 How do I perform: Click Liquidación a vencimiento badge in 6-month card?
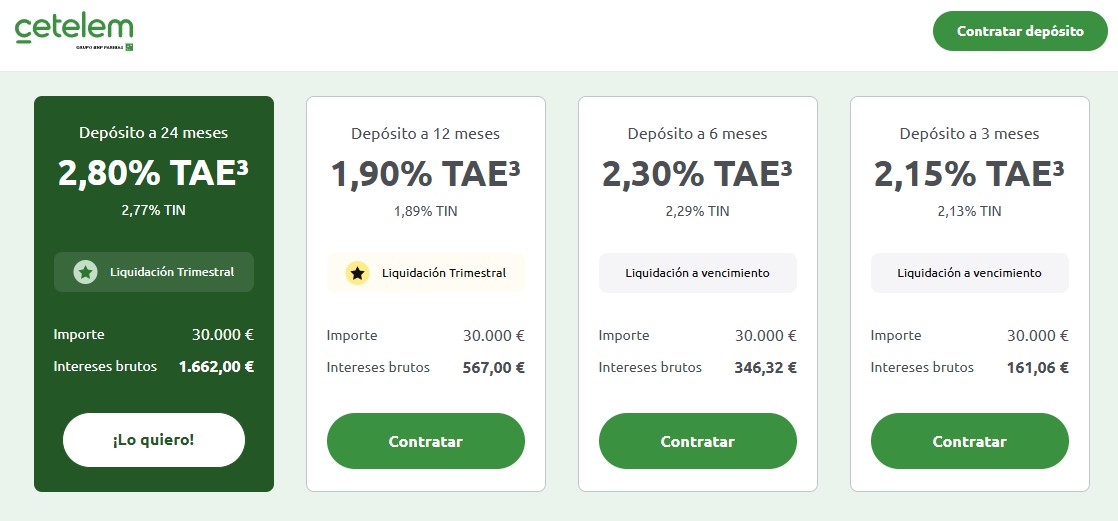tap(697, 273)
